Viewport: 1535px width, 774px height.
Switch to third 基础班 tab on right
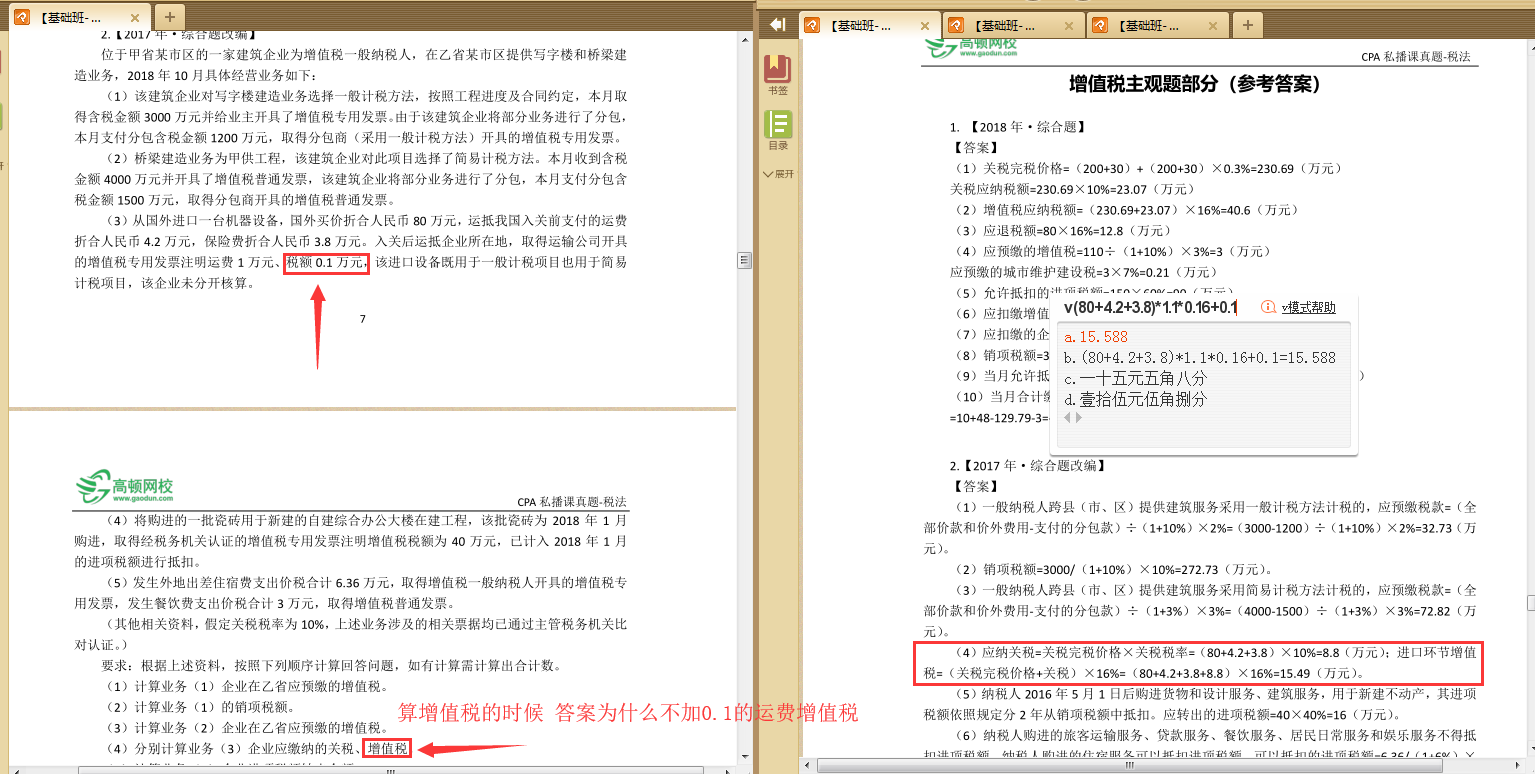pyautogui.click(x=1148, y=26)
